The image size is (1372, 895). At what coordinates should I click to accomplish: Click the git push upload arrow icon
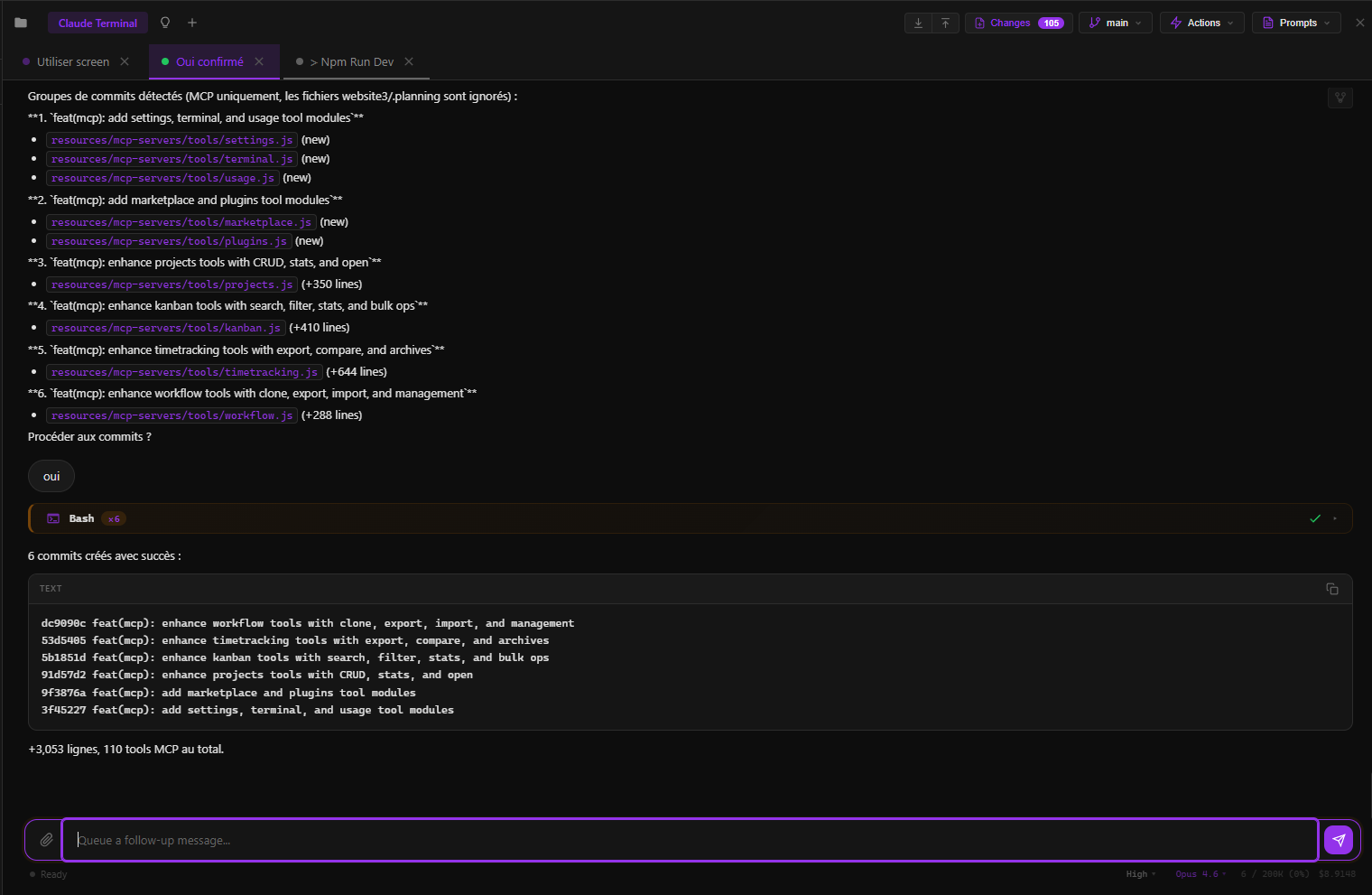pos(945,23)
